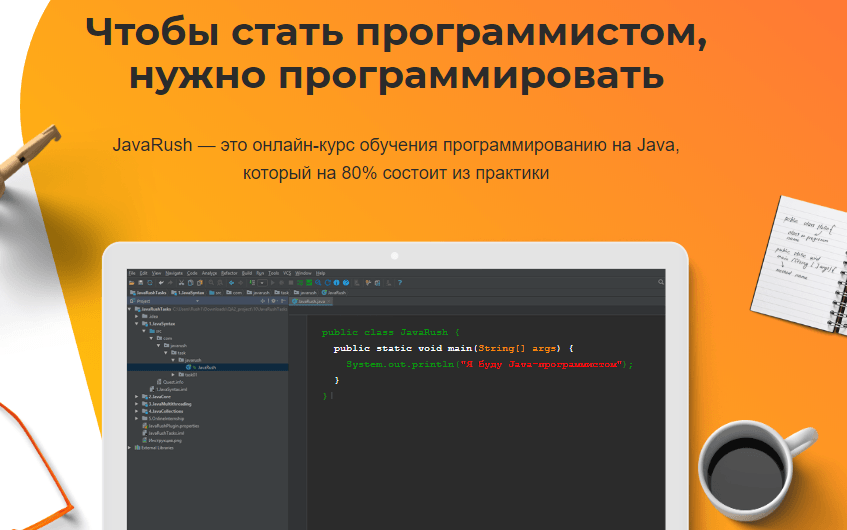The height and width of the screenshot is (530, 847).
Task: Open the VCS menu
Action: pos(287,273)
